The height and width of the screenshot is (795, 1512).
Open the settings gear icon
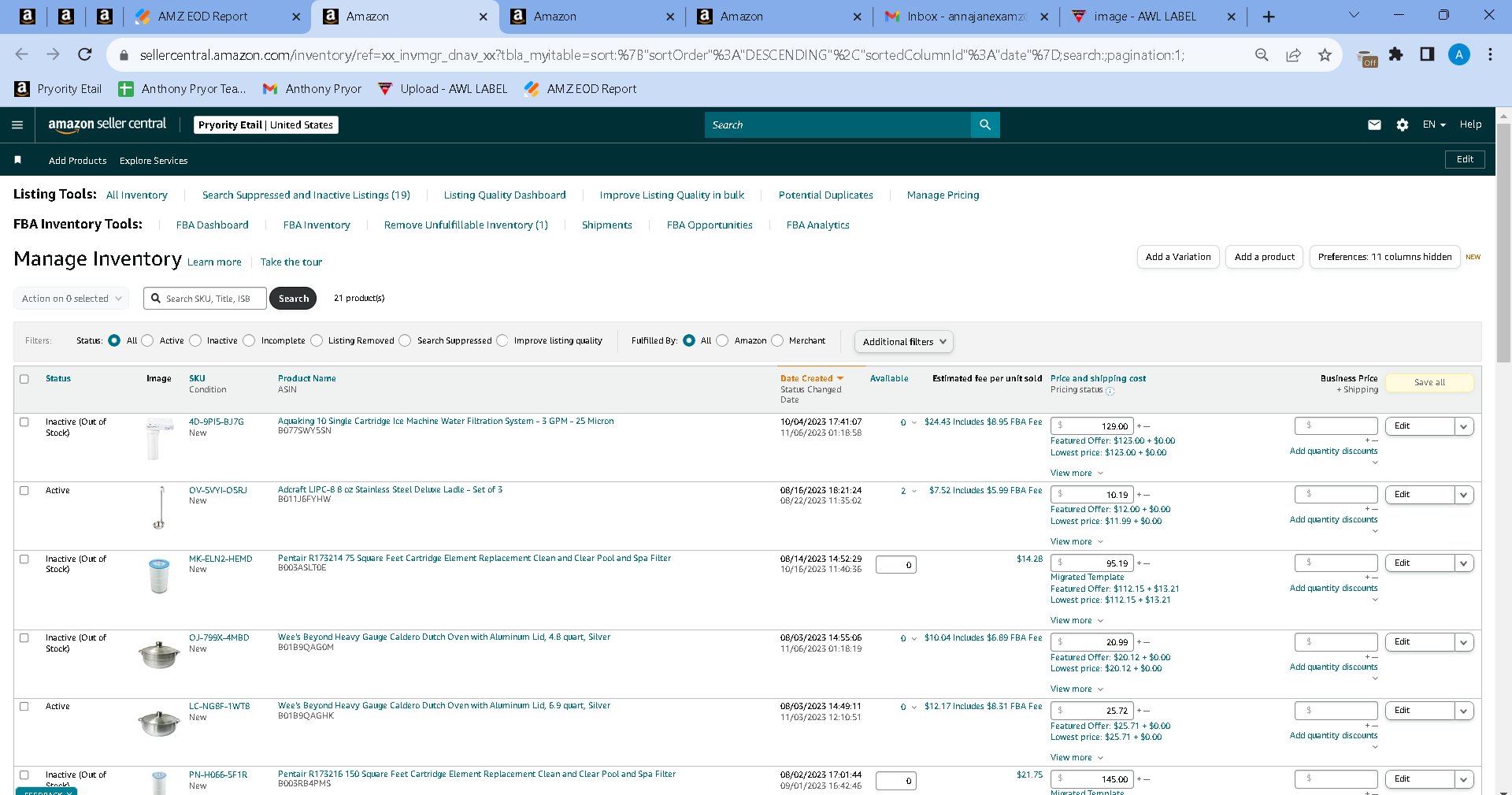[x=1402, y=124]
